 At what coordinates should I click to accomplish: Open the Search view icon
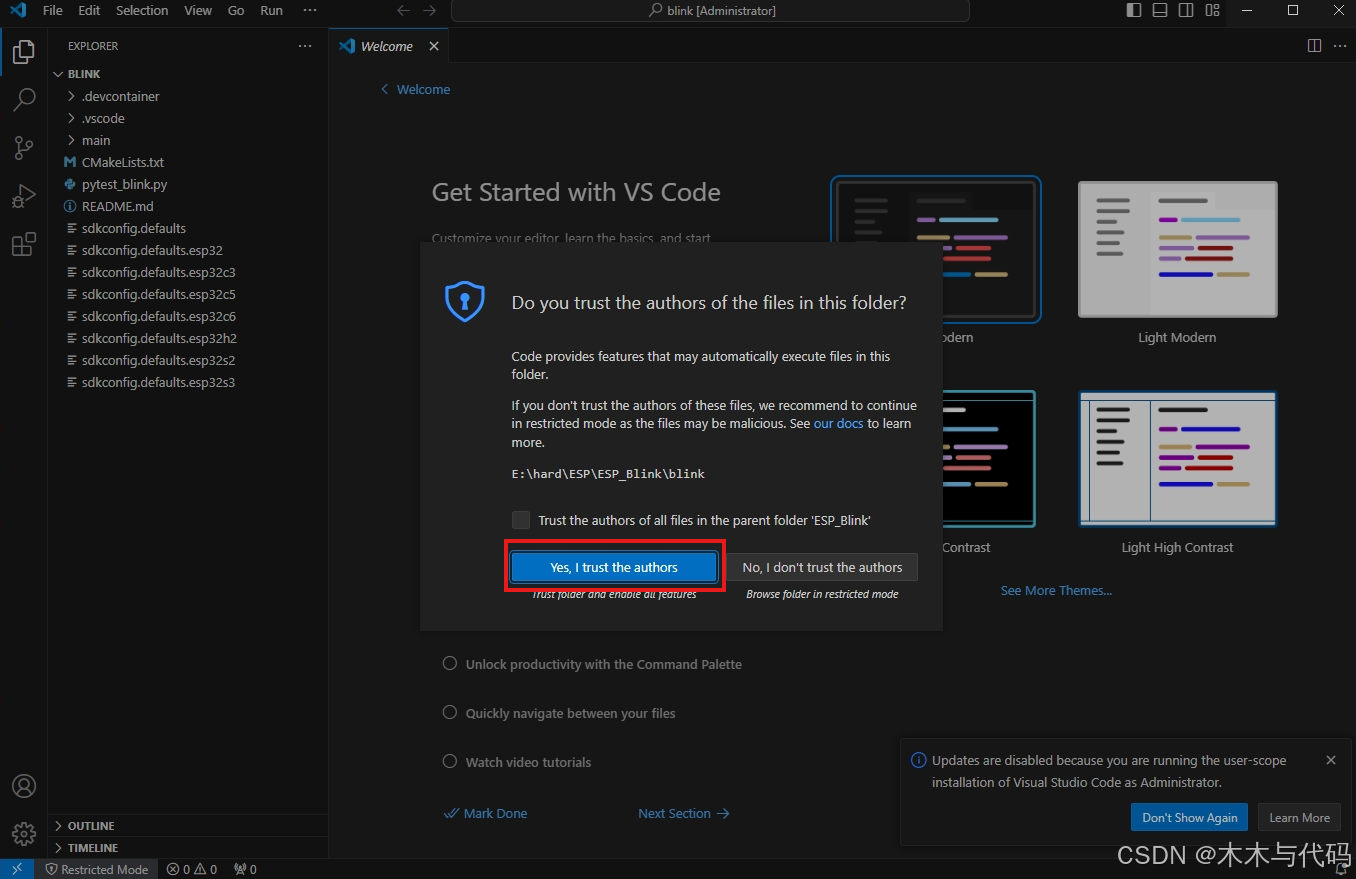[24, 100]
